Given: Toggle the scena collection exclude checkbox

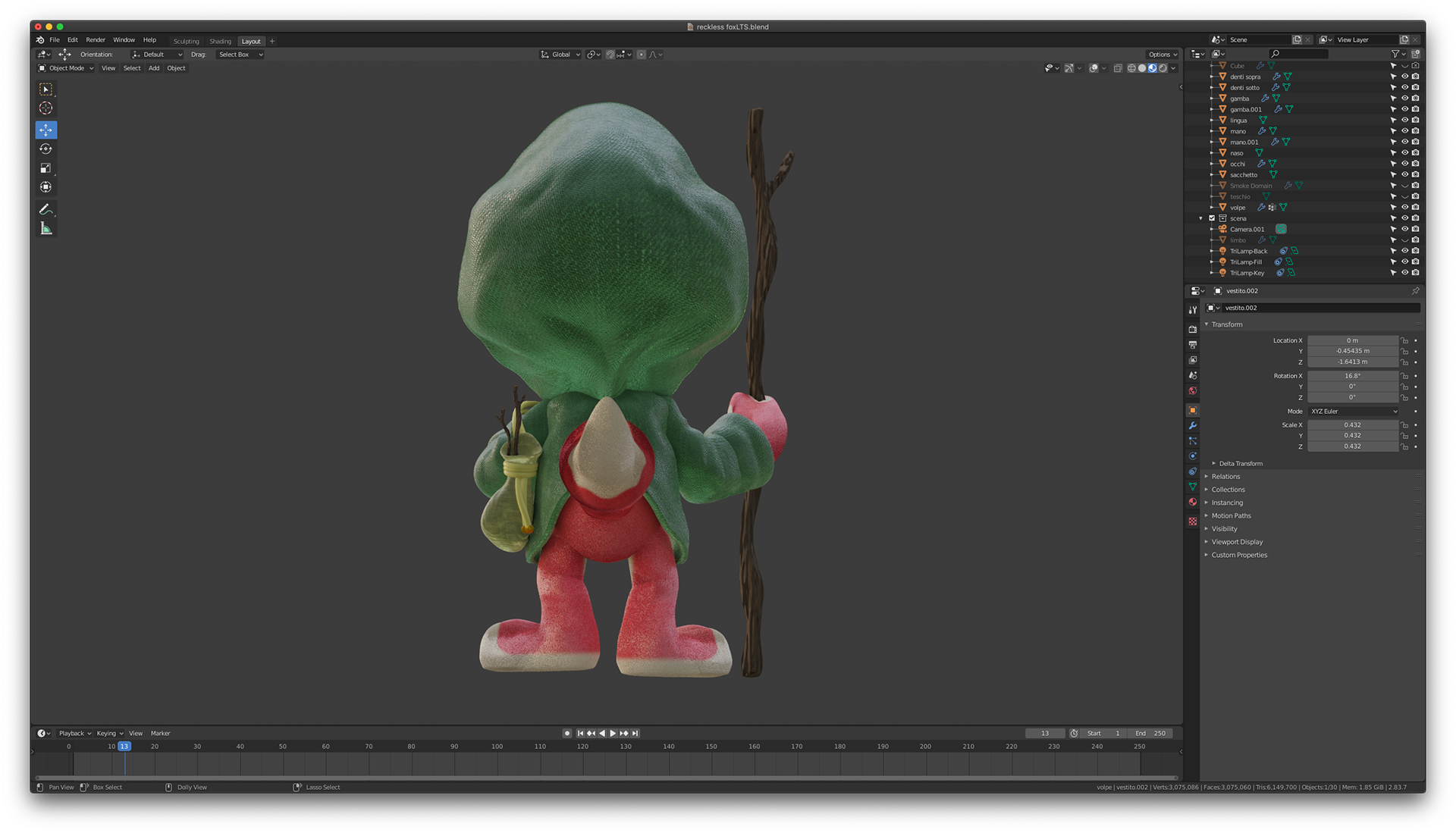Looking at the screenshot, I should click(1212, 218).
